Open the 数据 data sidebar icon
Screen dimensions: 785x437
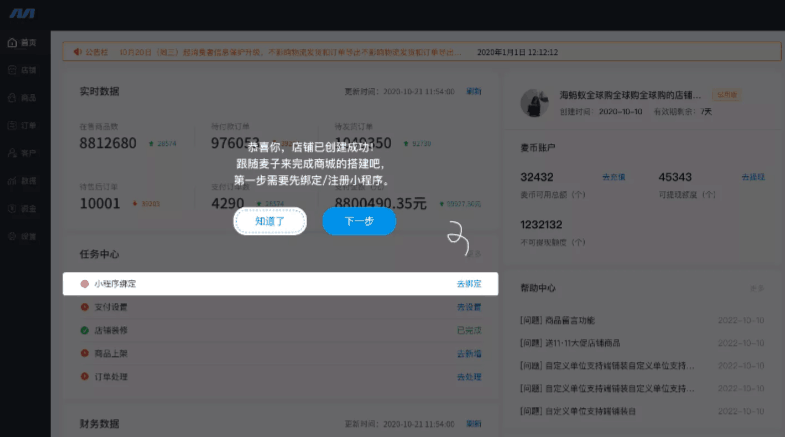pos(12,181)
